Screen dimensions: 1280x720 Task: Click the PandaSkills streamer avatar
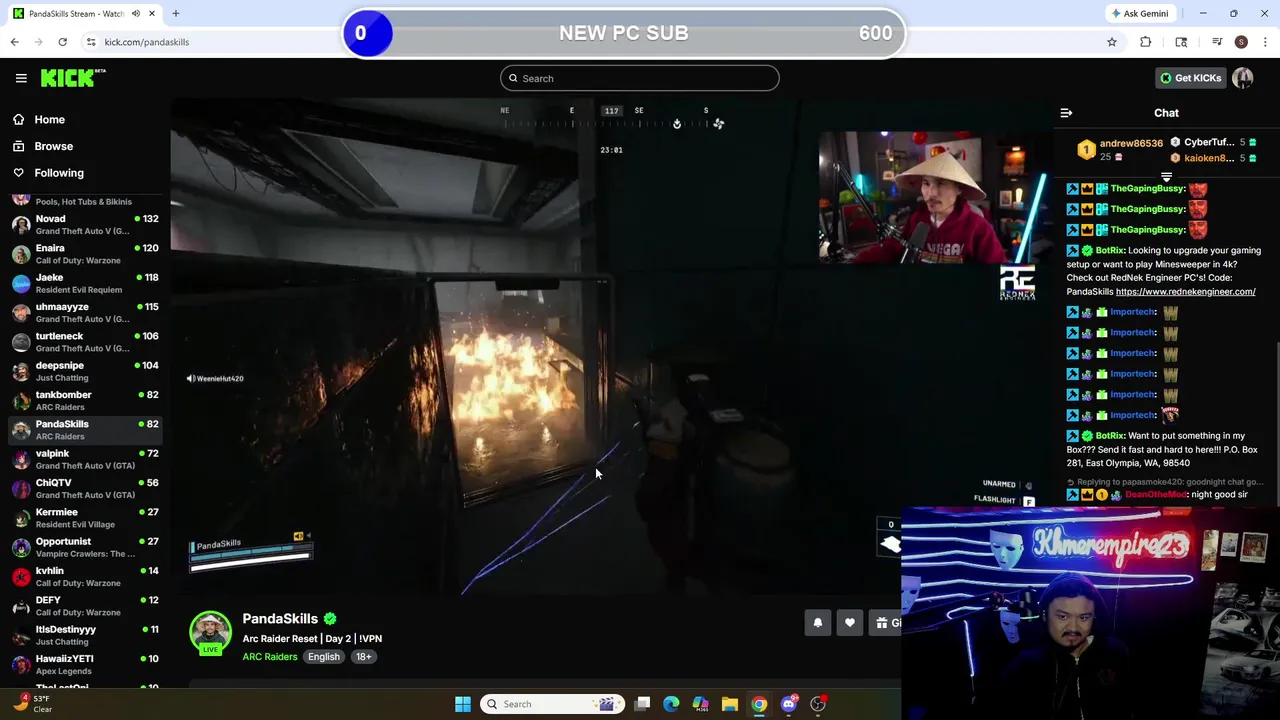tap(210, 634)
